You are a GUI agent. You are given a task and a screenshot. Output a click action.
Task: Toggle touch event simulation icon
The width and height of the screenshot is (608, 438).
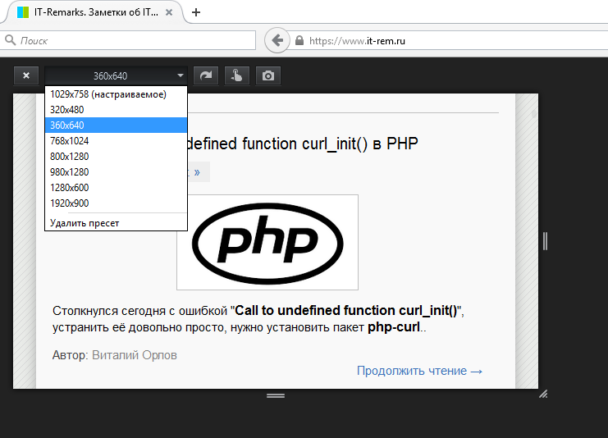[x=237, y=76]
